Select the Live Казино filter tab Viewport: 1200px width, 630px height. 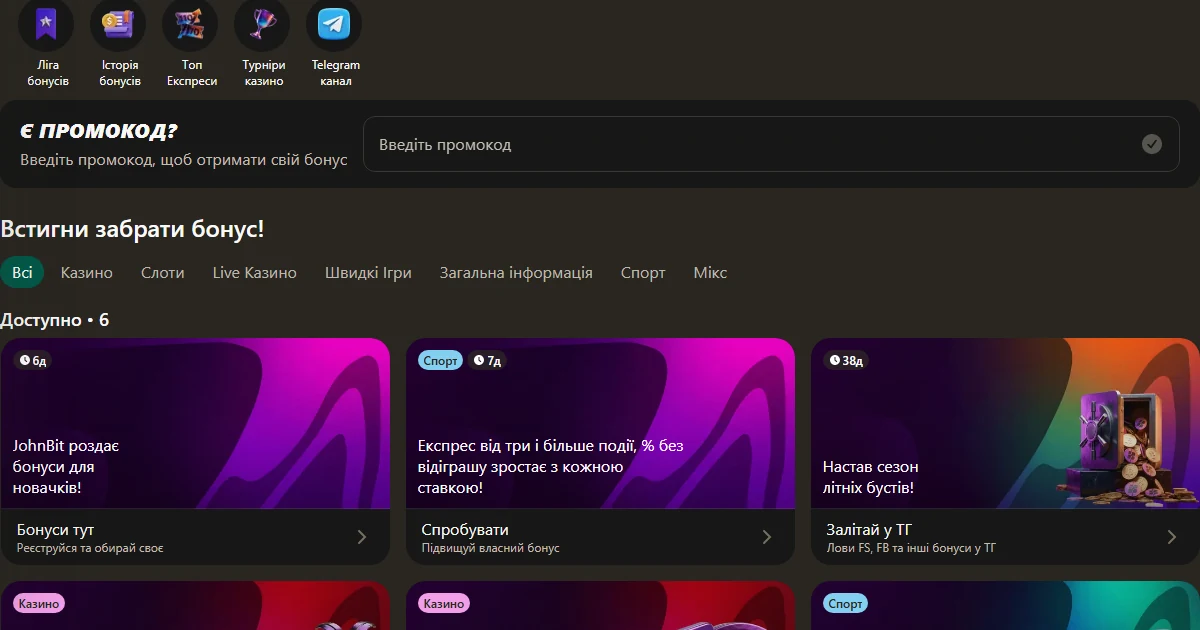[x=255, y=272]
